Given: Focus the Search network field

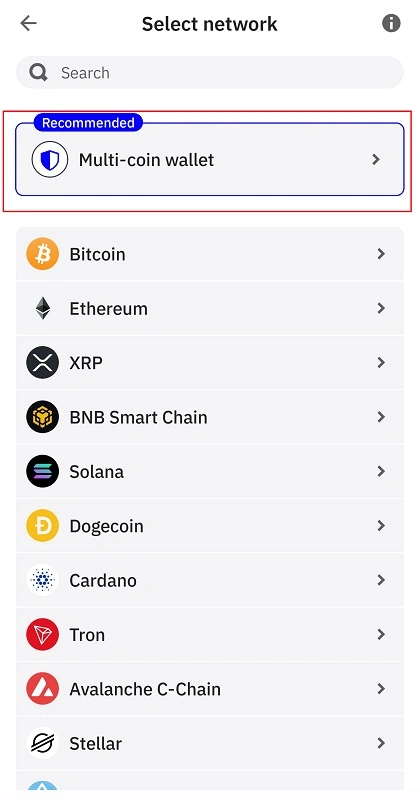Looking at the screenshot, I should pos(210,72).
